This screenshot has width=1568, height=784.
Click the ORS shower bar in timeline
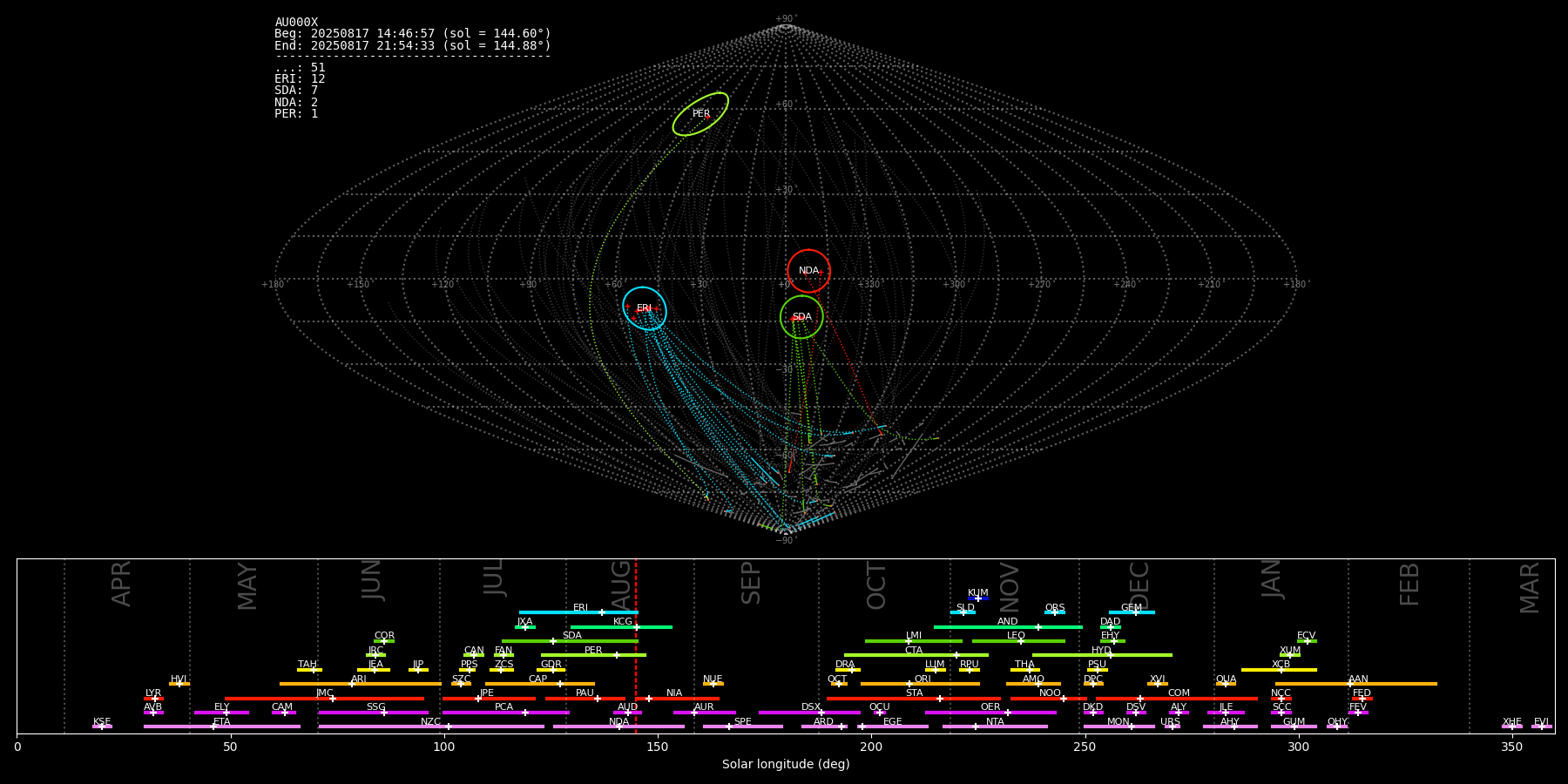pyautogui.click(x=1055, y=612)
